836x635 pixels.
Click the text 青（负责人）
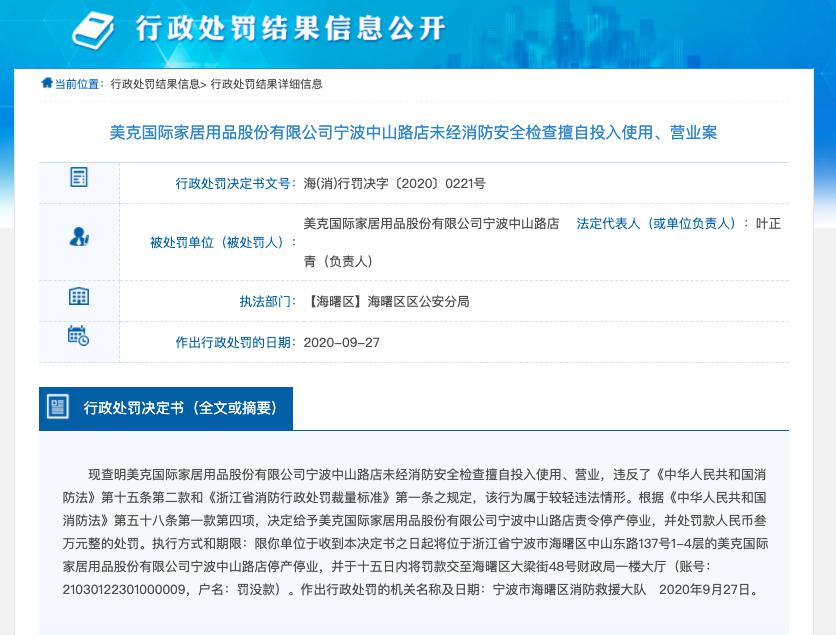tap(338, 261)
